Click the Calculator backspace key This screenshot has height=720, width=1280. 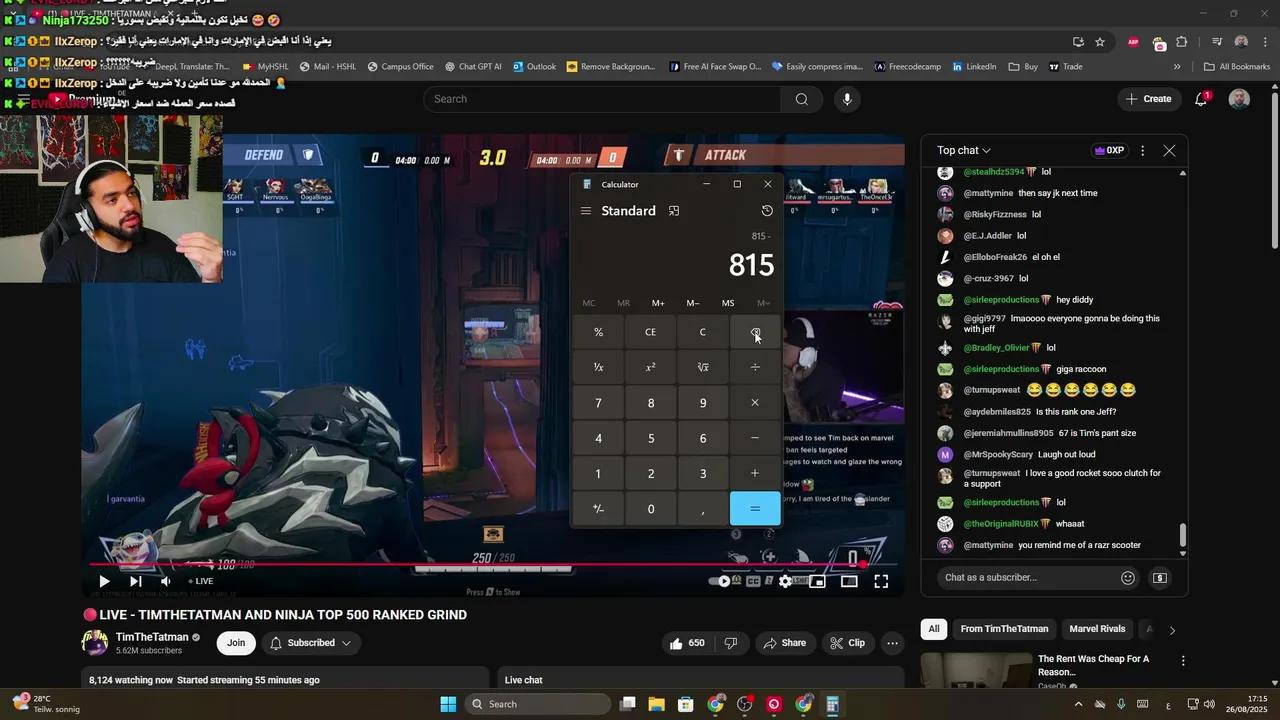click(x=755, y=332)
